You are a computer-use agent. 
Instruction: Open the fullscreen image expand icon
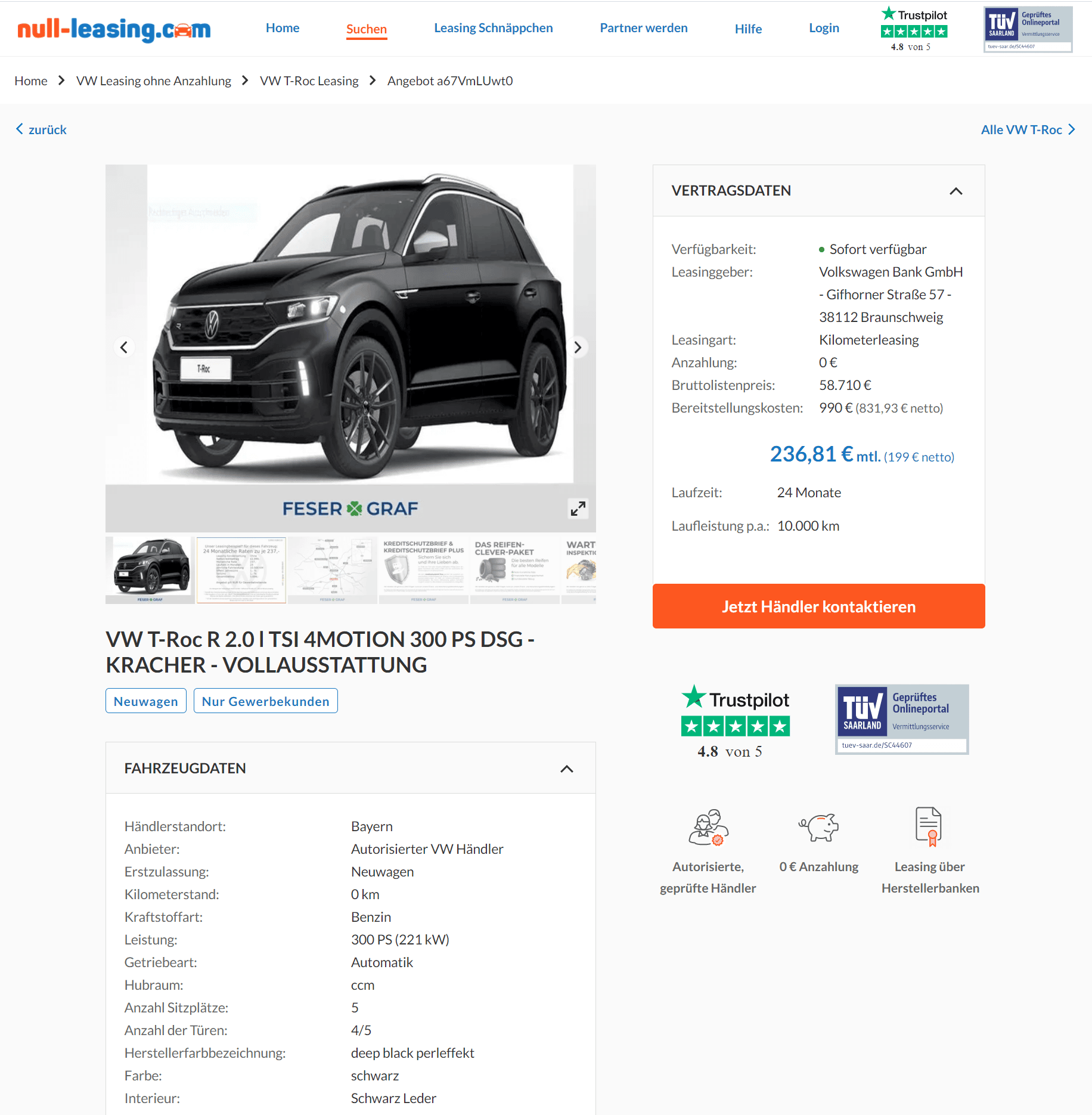click(x=578, y=509)
